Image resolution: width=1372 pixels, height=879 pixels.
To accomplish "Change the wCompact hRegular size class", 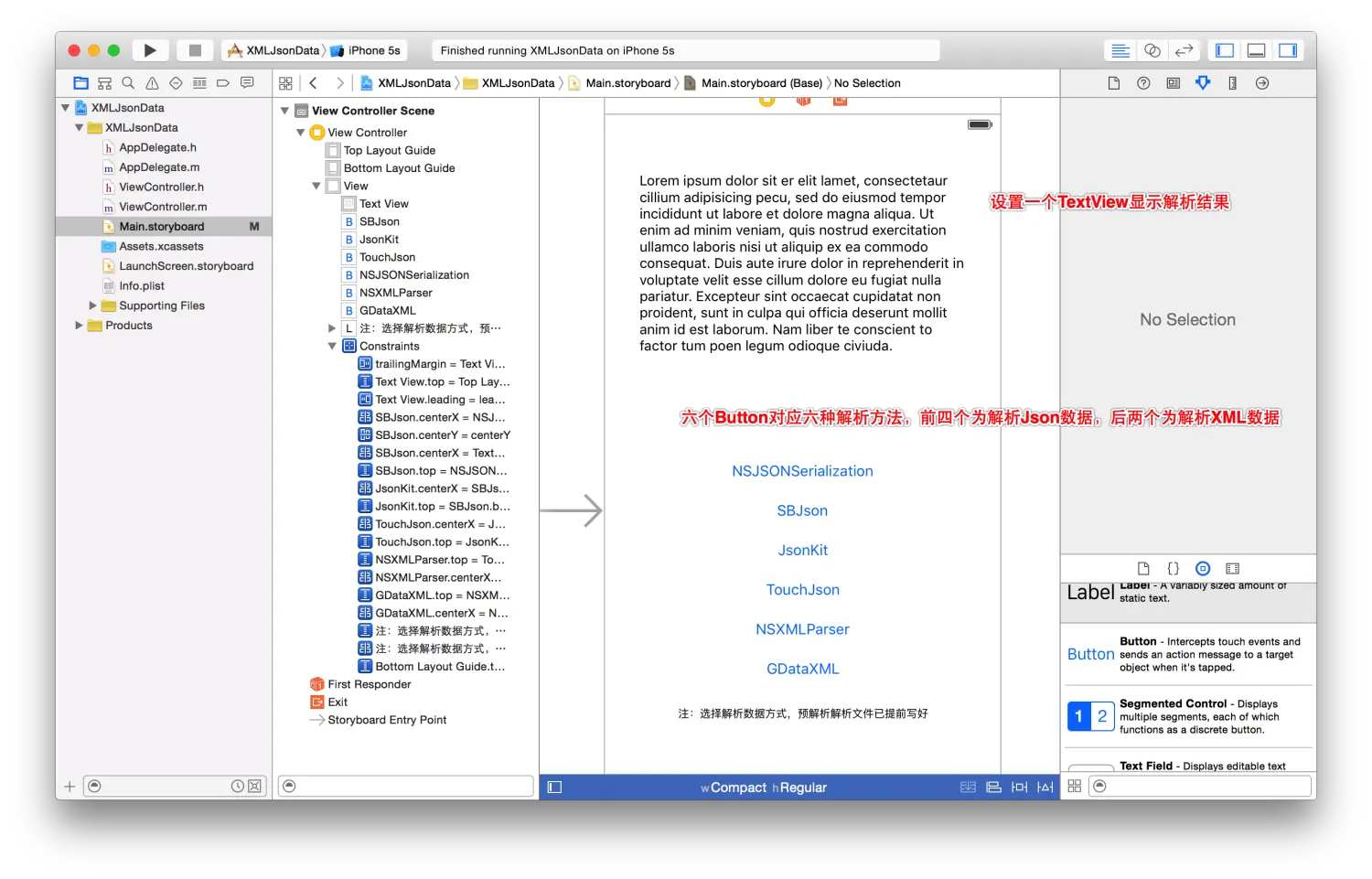I will 764,788.
